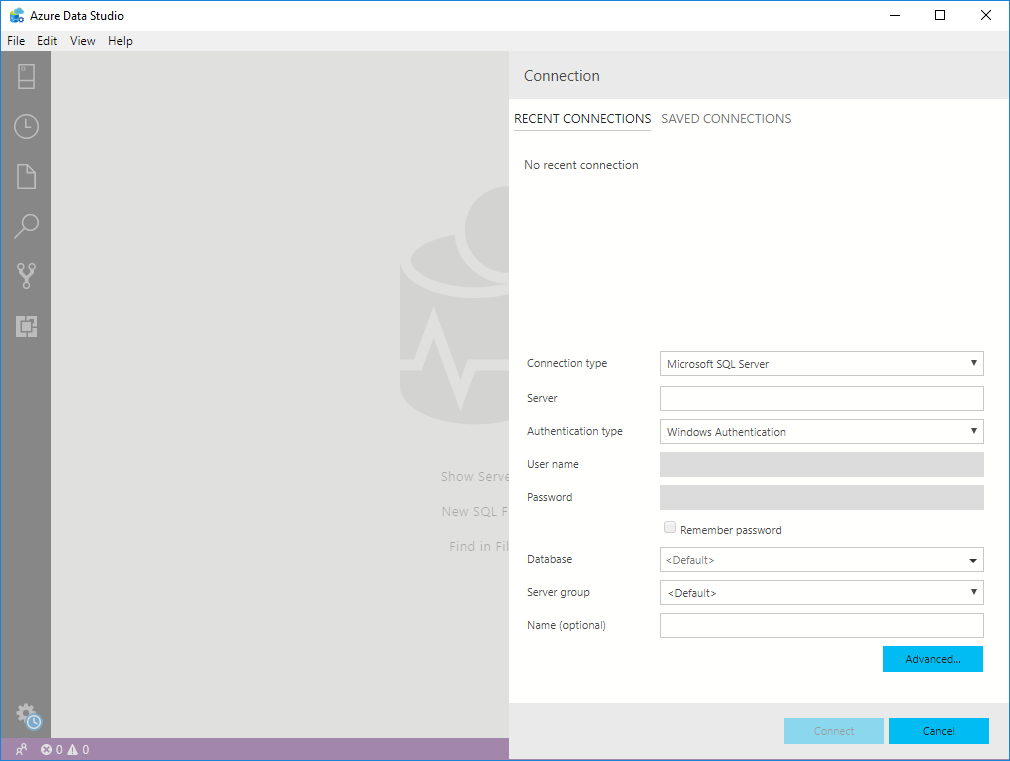Open the Extensions icon in sidebar
This screenshot has width=1010, height=761.
tap(26, 326)
